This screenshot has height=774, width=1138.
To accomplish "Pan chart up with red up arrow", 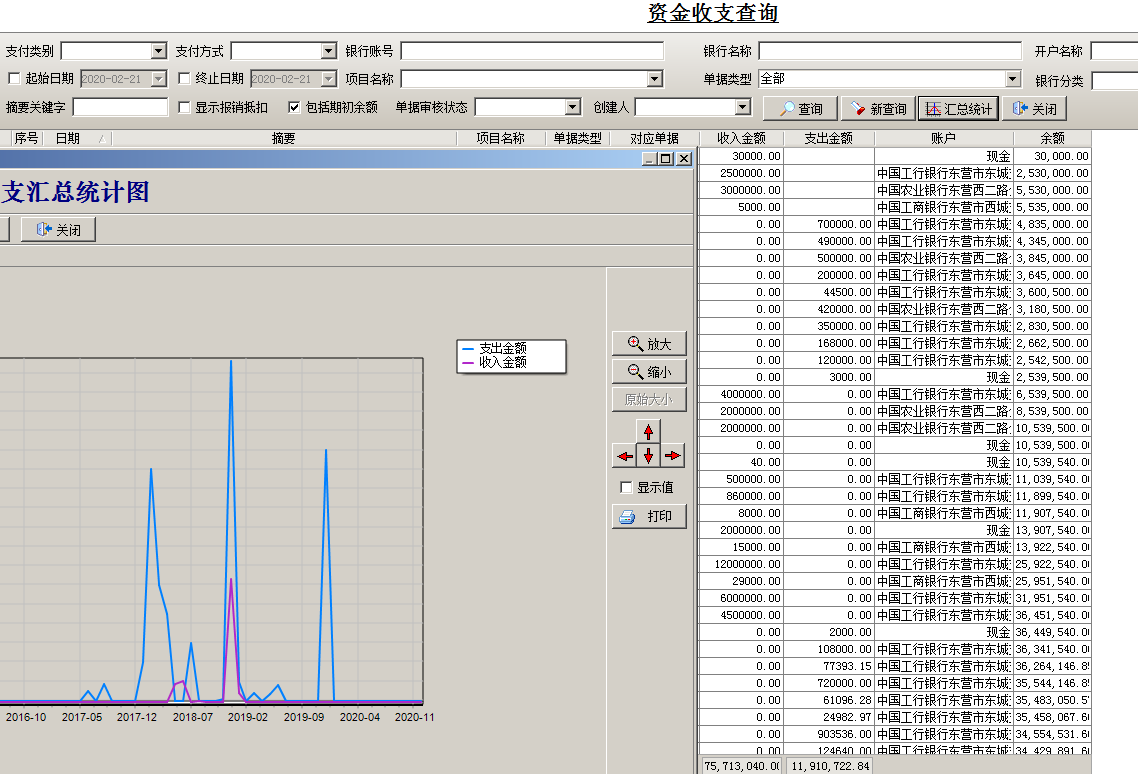I will [x=649, y=432].
